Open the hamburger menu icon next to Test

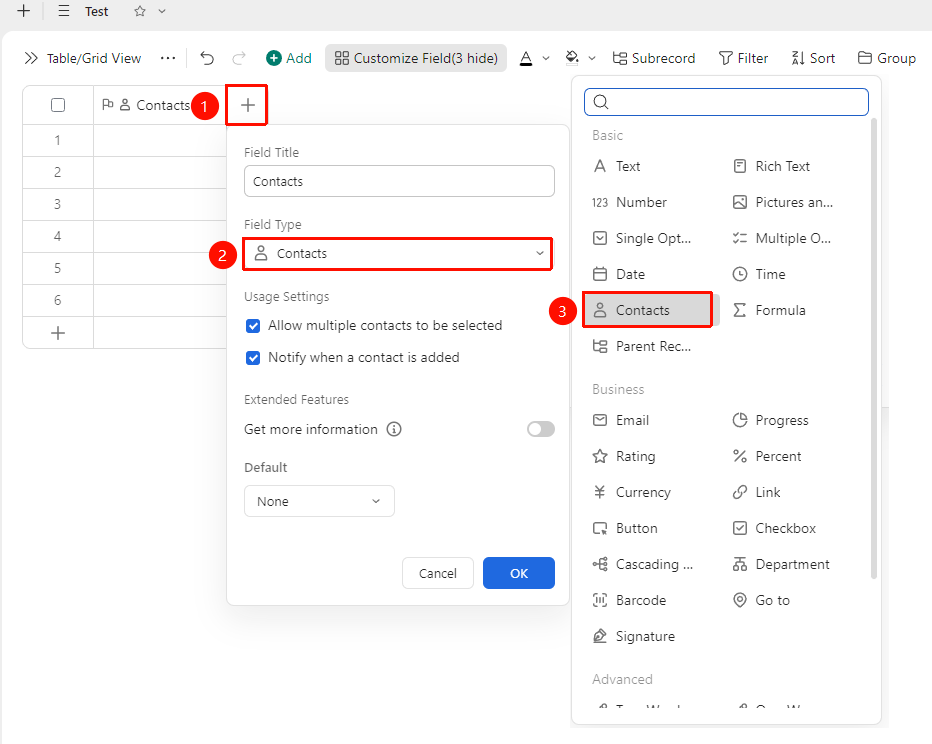coord(64,11)
